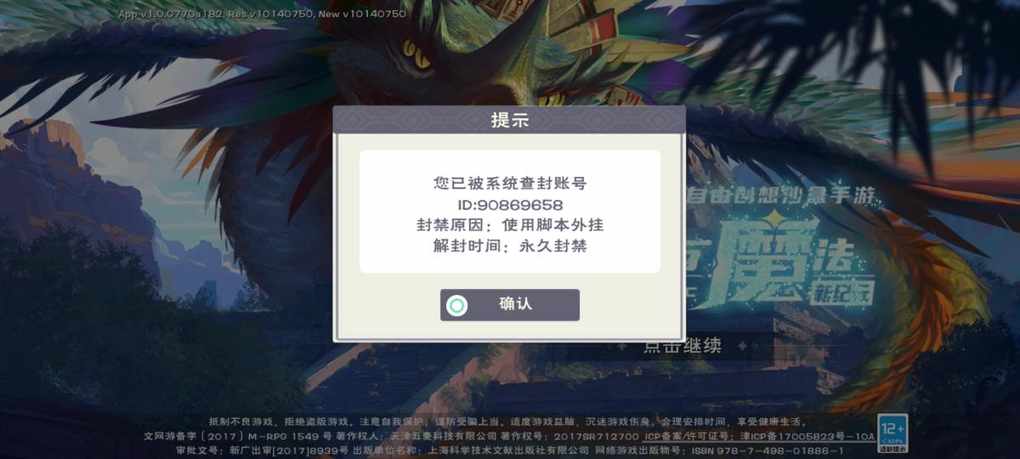The image size is (1020, 459).
Task: Open the 12+ age rating badge
Action: point(891,434)
